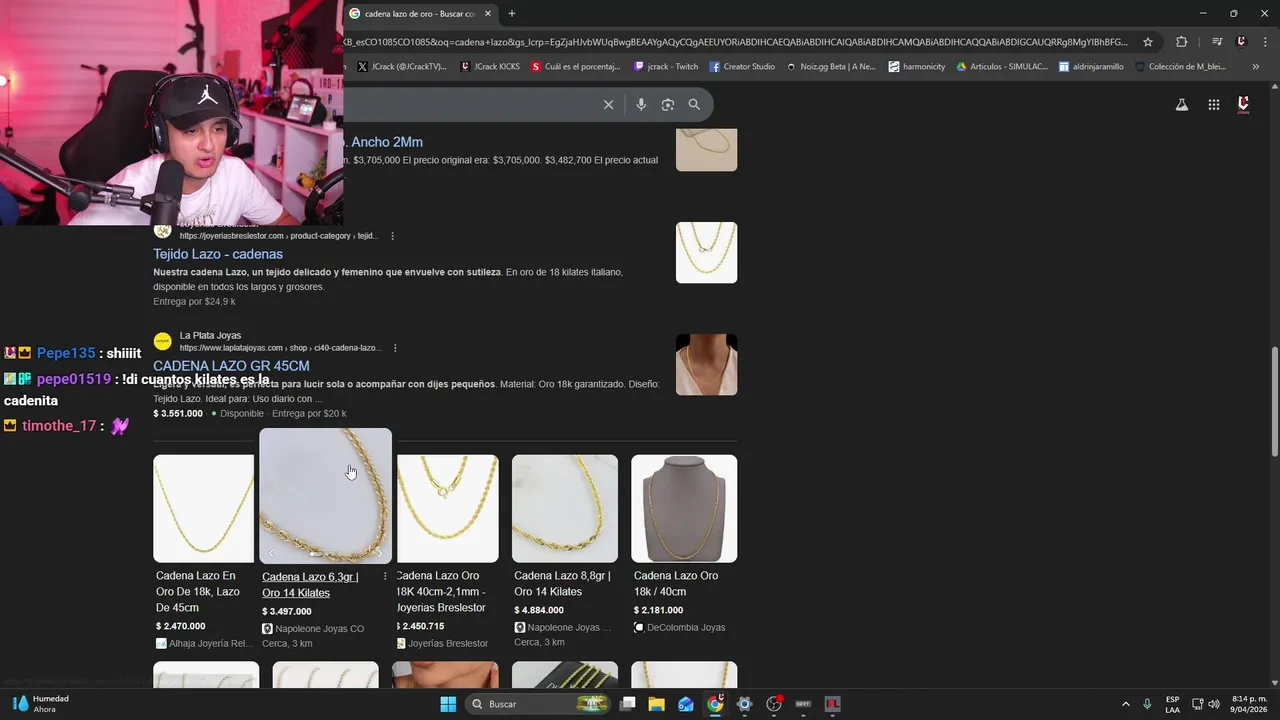Open JCrack KICKS bookmark
The image size is (1280, 720).
[490, 67]
